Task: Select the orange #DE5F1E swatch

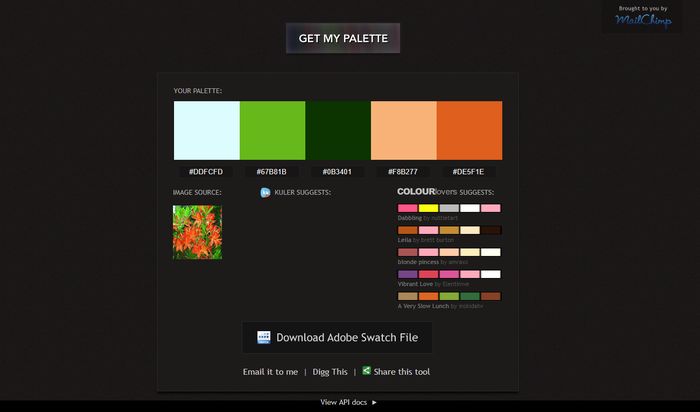Action: click(x=469, y=130)
